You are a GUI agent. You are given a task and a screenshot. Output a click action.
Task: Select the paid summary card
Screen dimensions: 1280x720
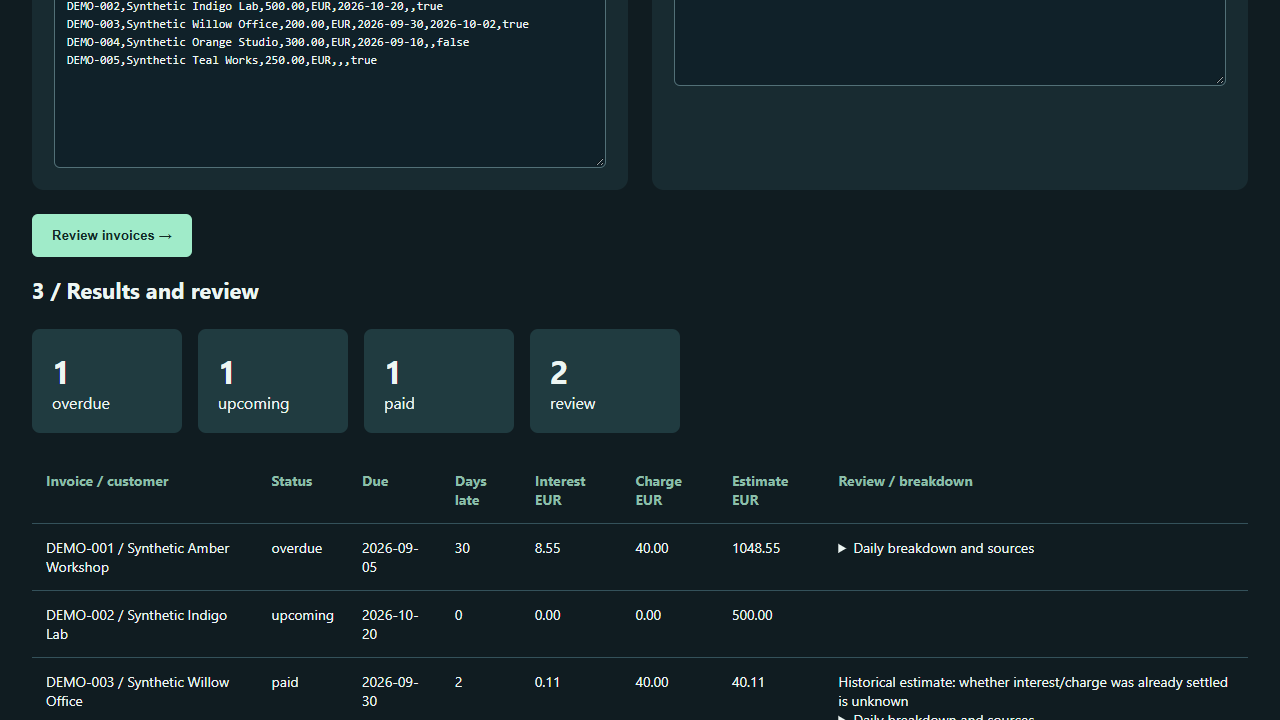tap(439, 381)
